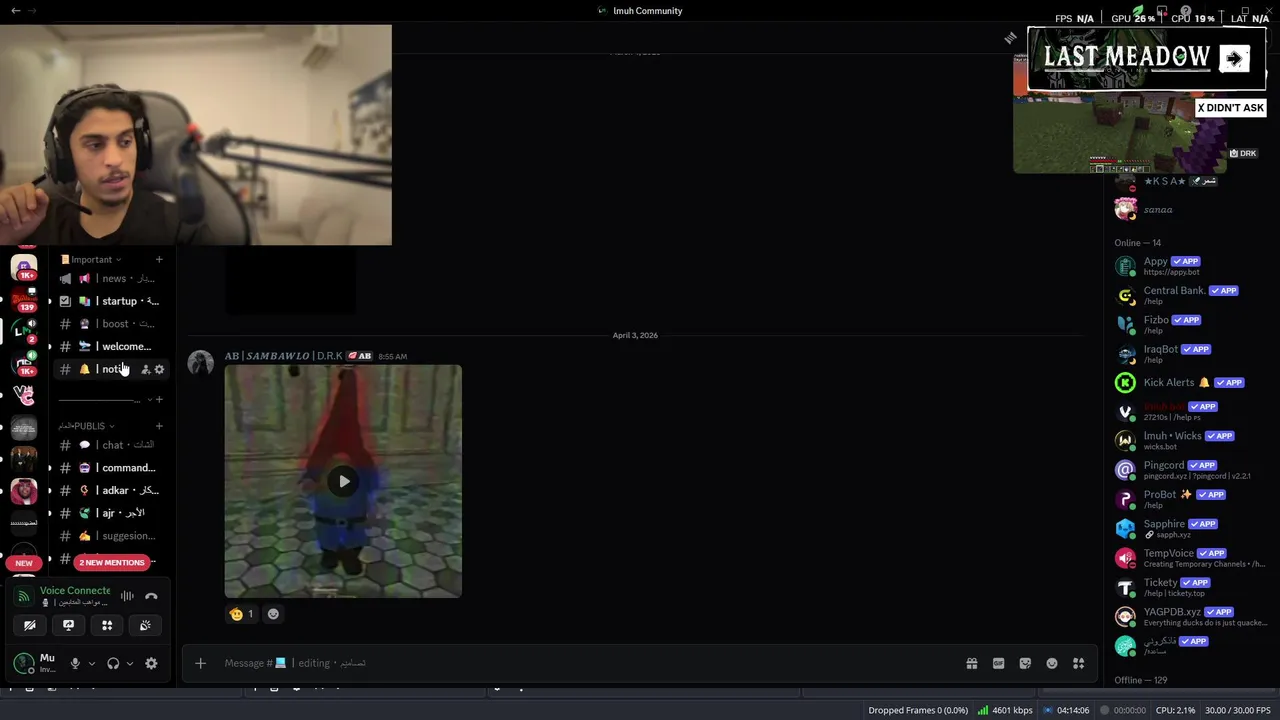Play the gnome video attachment
Viewport: 1280px width, 720px height.
click(x=343, y=481)
